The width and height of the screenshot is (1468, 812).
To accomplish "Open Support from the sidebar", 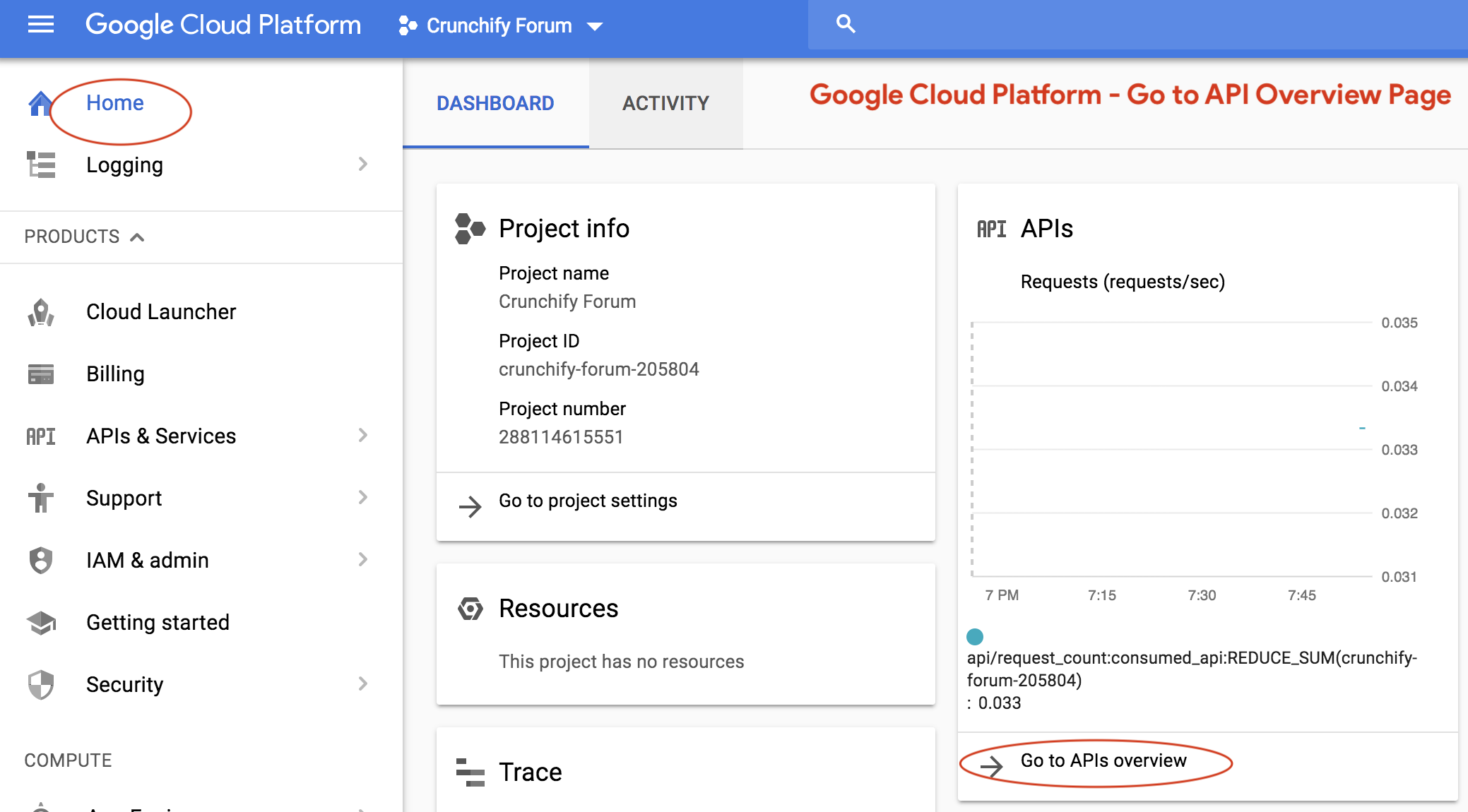I will pos(124,498).
